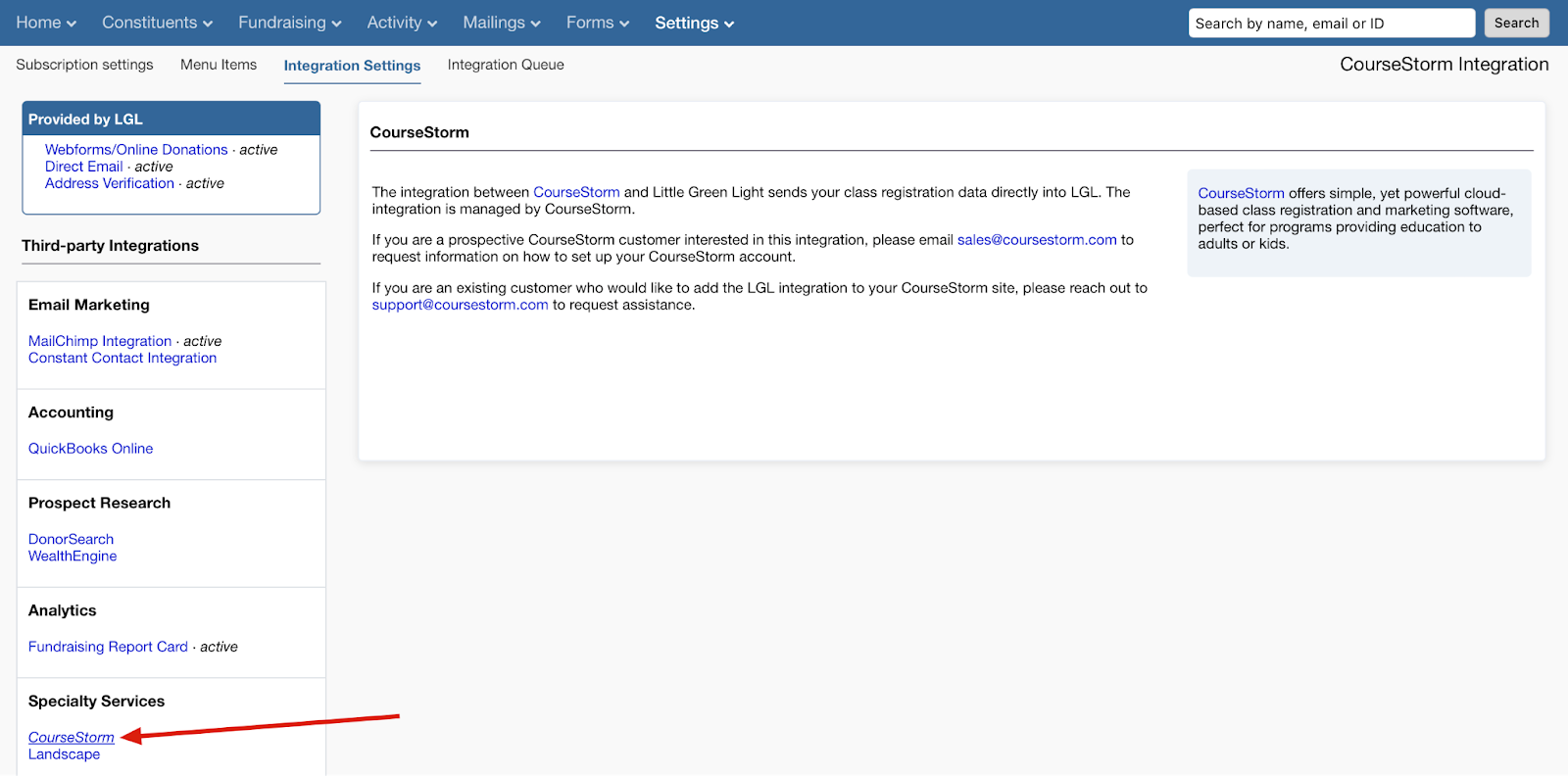This screenshot has height=776, width=1568.
Task: Open the Direct Email integration link
Action: [x=83, y=167]
